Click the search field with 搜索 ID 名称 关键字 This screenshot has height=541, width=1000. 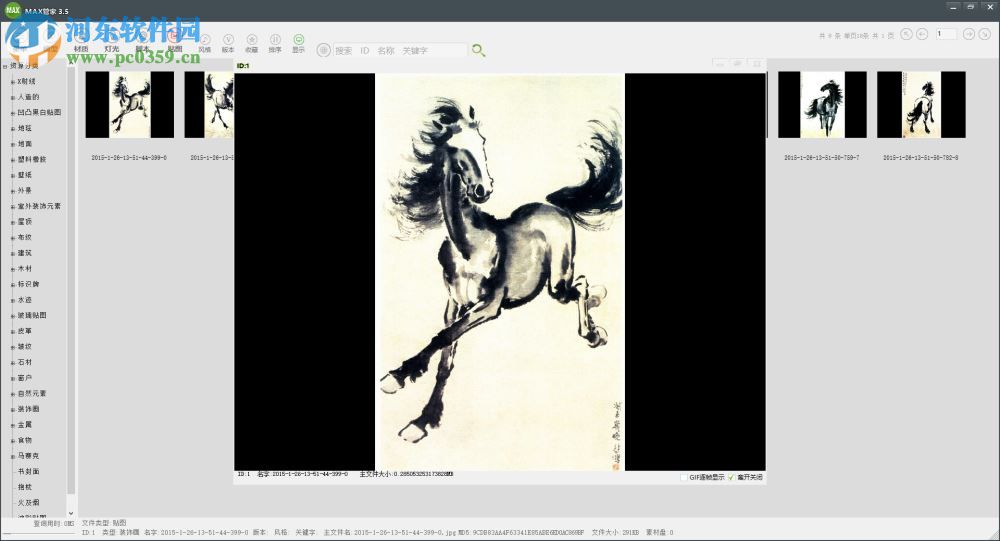[x=401, y=50]
